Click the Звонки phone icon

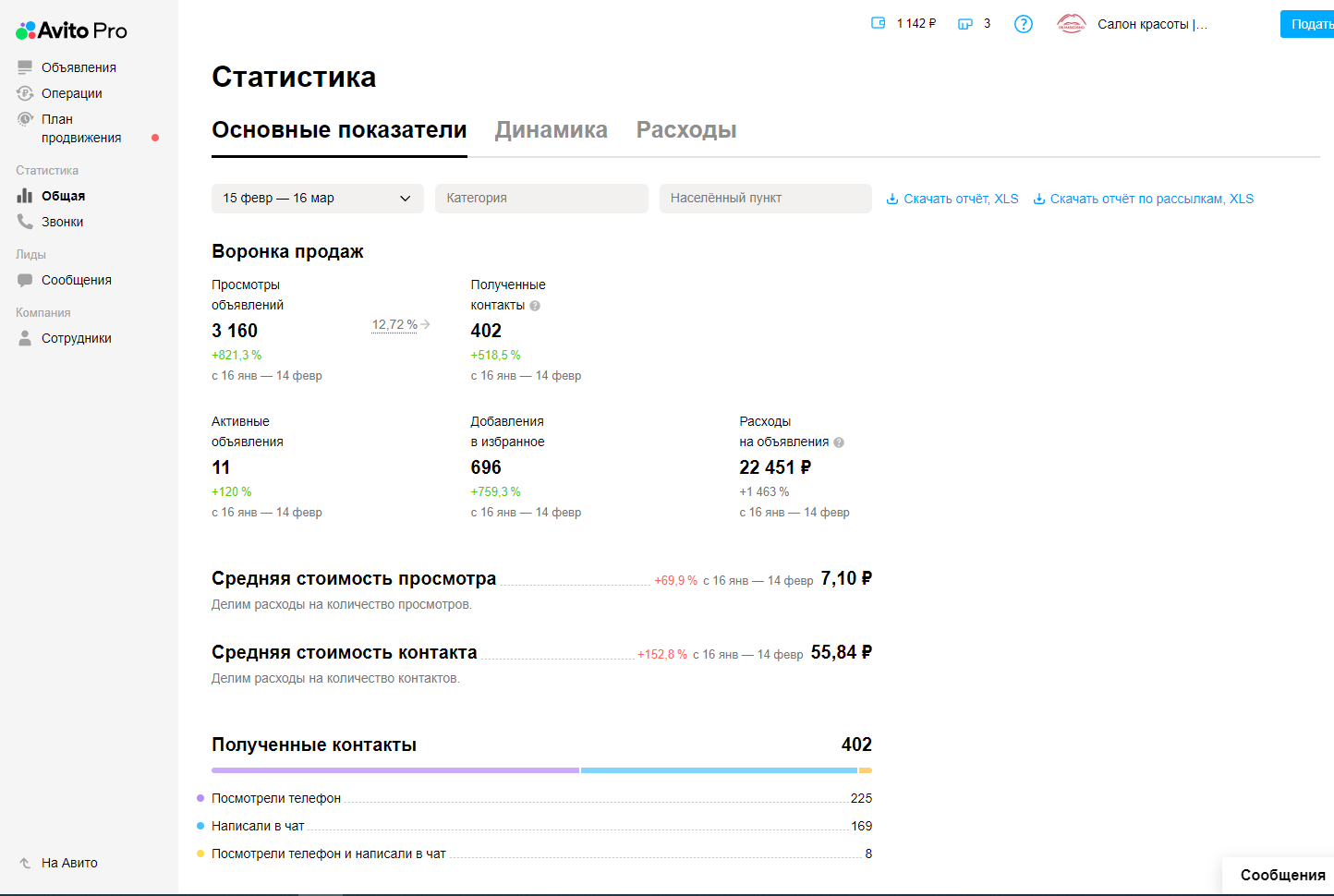tap(25, 222)
